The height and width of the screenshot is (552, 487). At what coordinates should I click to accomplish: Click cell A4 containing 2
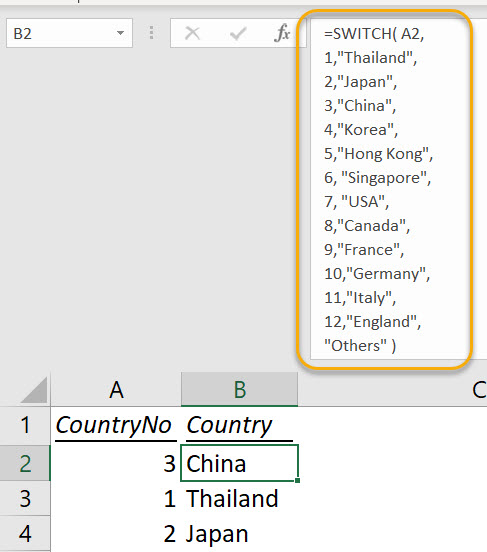[x=115, y=534]
